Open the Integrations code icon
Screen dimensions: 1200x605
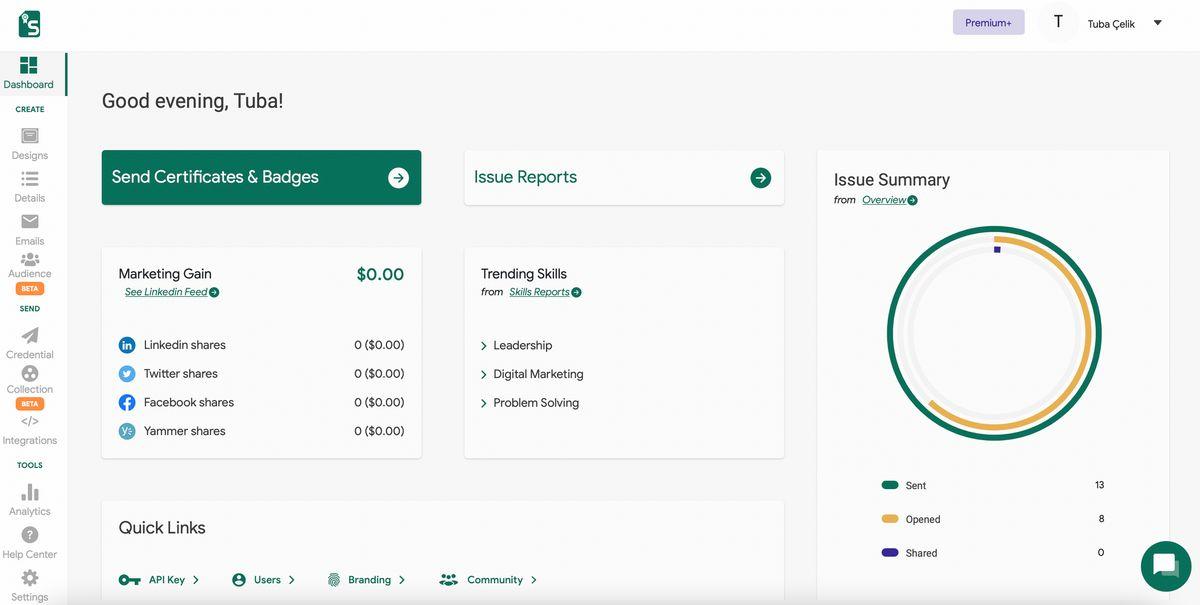(x=30, y=422)
